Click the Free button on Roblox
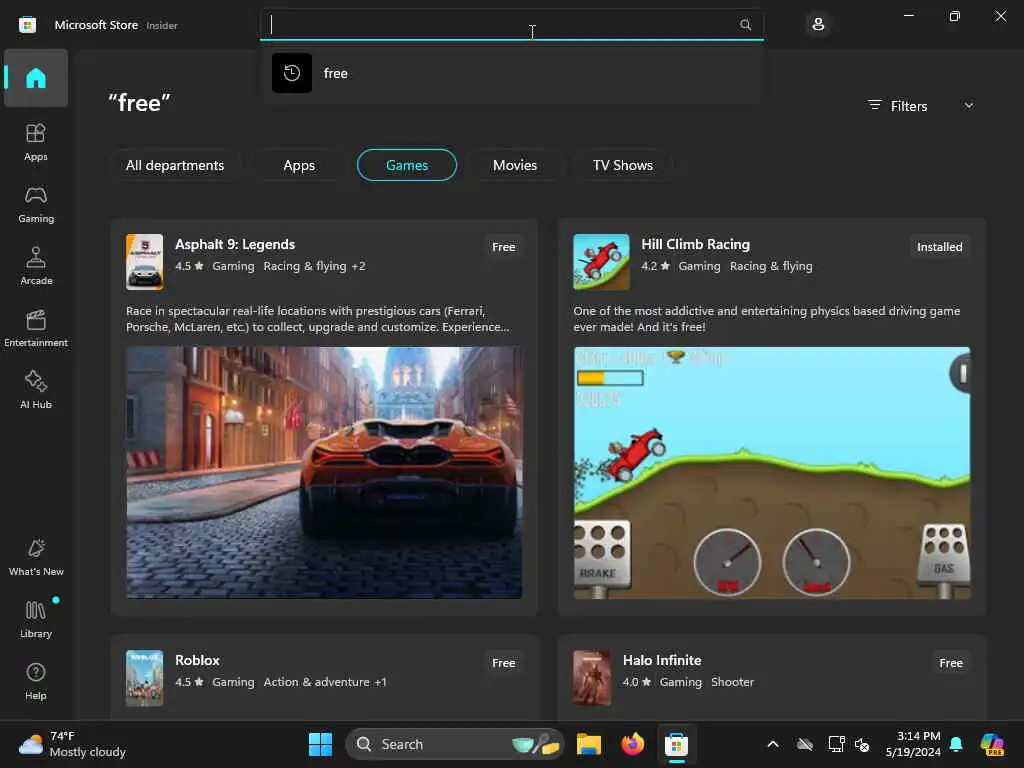This screenshot has width=1024, height=768. pyautogui.click(x=504, y=663)
